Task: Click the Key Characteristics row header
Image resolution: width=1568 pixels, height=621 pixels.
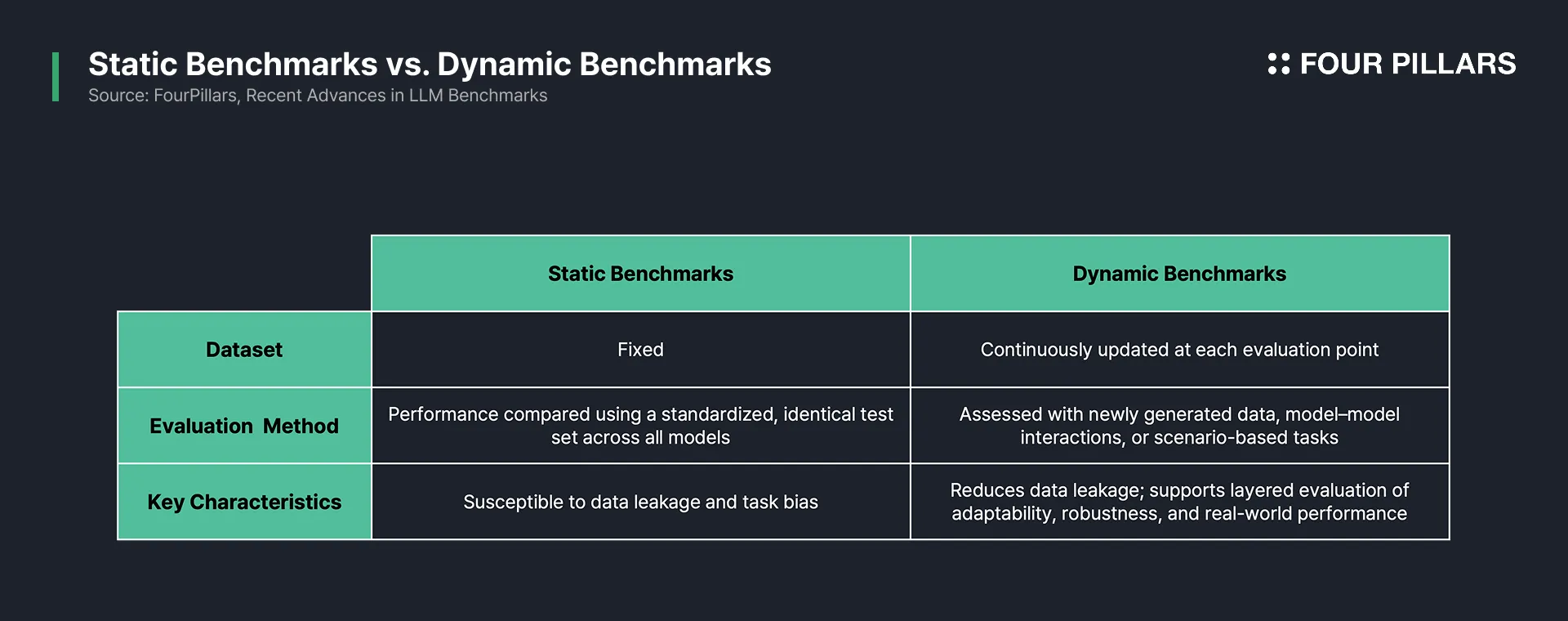Action: click(244, 502)
